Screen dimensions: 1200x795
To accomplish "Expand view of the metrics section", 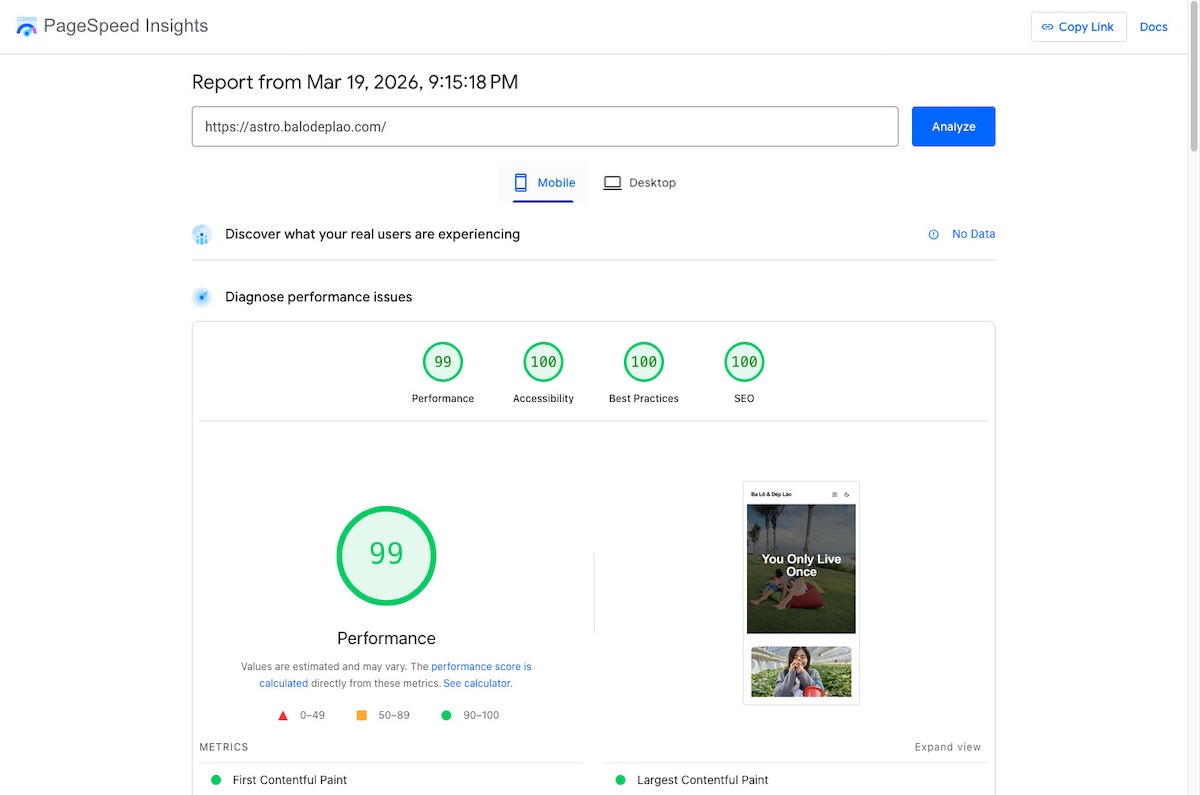I will tap(947, 747).
